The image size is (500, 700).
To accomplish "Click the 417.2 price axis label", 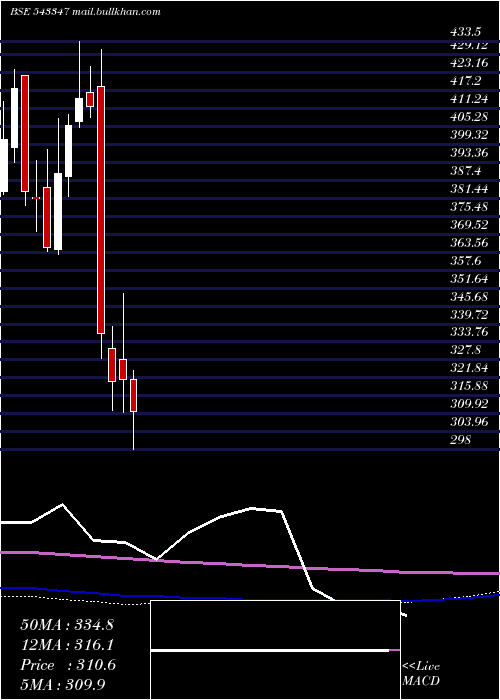I will [466, 81].
